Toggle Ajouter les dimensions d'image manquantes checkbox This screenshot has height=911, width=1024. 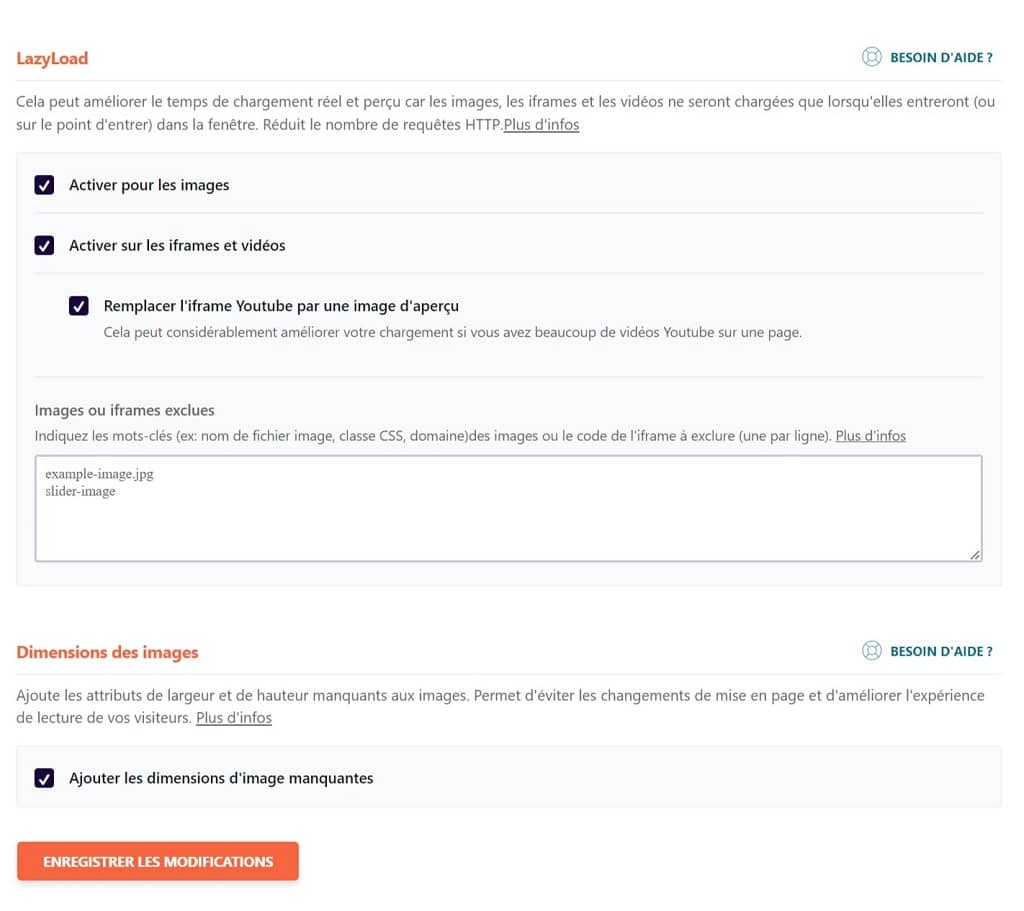pos(44,778)
